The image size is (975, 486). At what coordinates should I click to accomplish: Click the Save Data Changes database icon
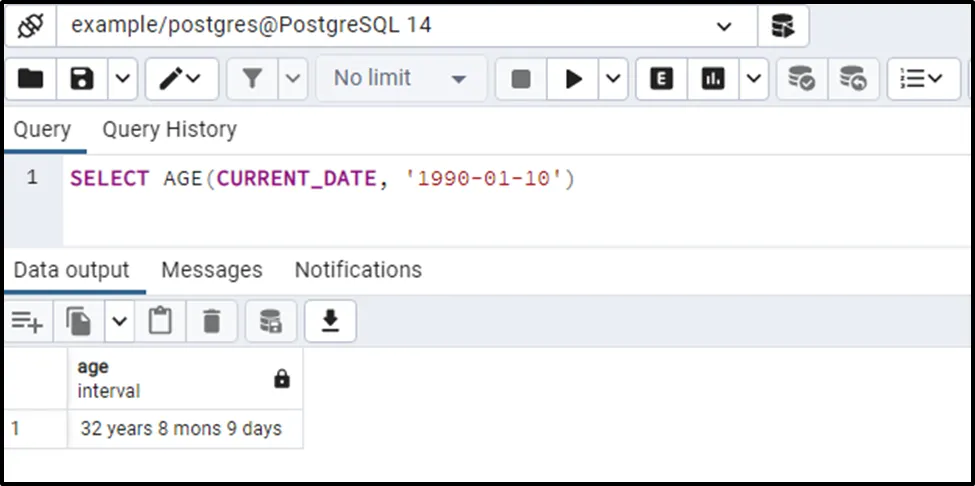click(x=270, y=321)
